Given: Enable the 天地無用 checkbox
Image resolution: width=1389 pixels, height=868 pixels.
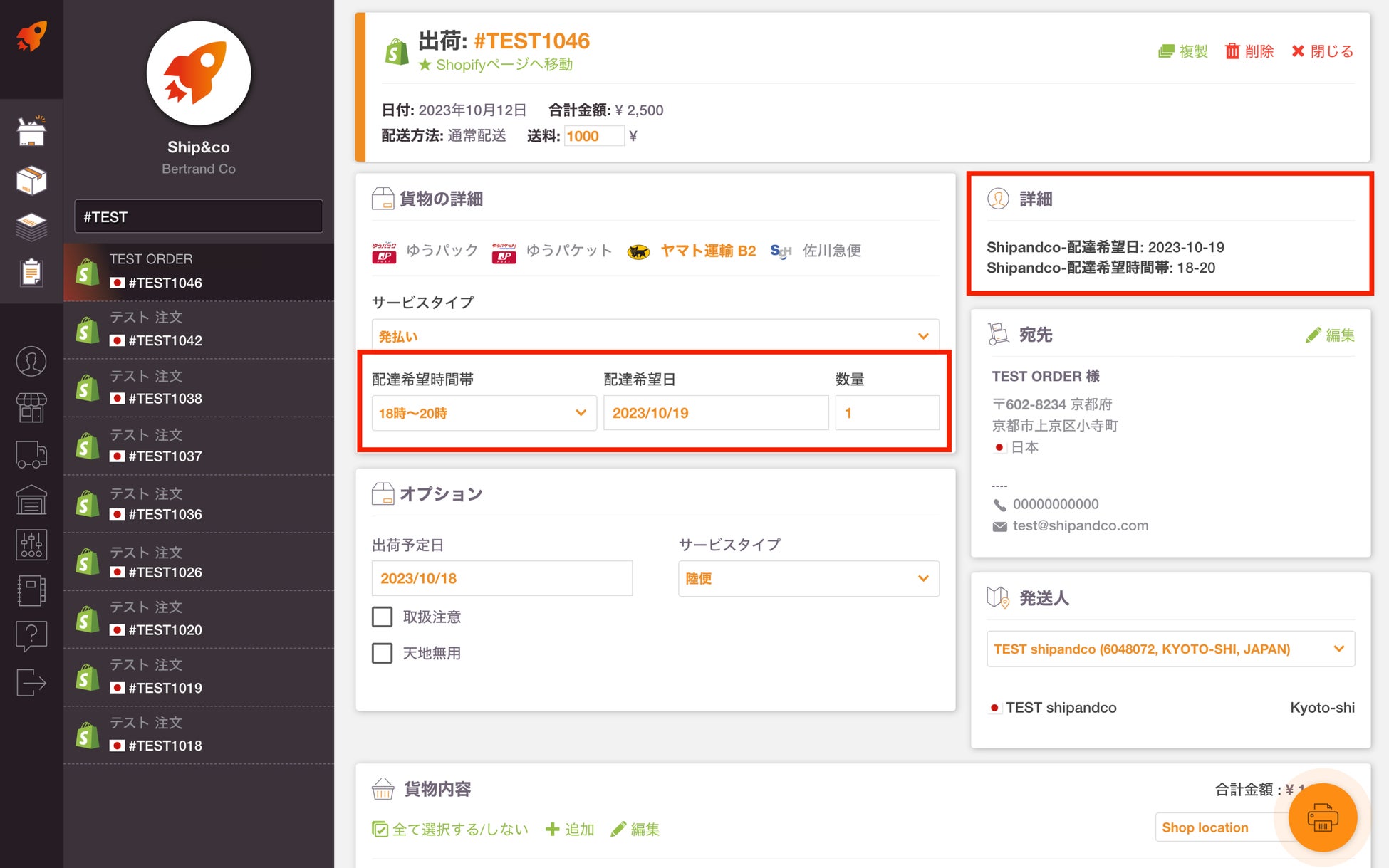Looking at the screenshot, I should [383, 653].
